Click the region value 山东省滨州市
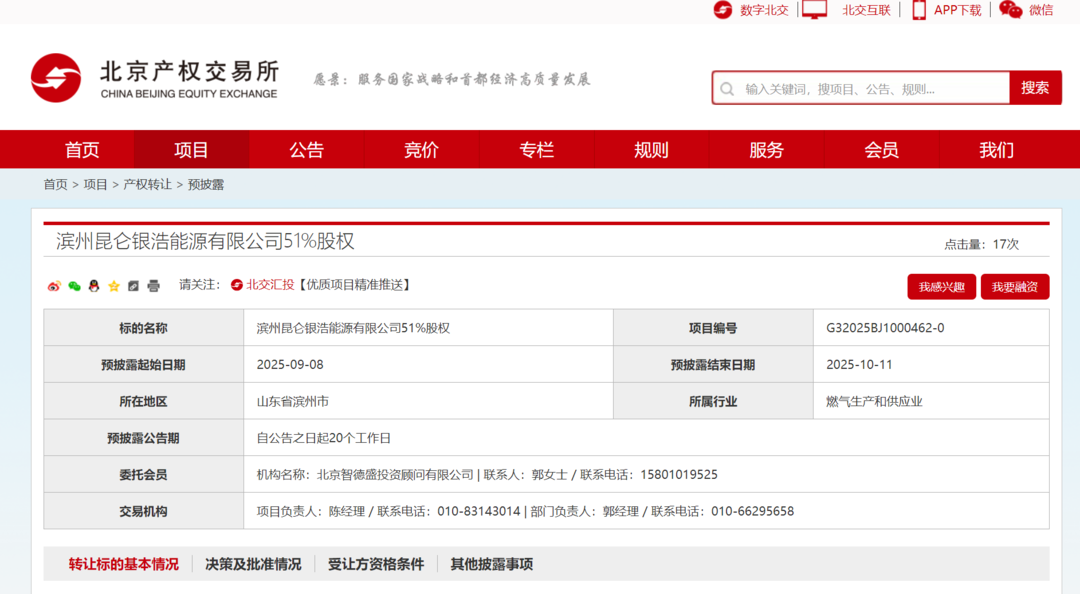Image resolution: width=1080 pixels, height=594 pixels. pyautogui.click(x=293, y=401)
